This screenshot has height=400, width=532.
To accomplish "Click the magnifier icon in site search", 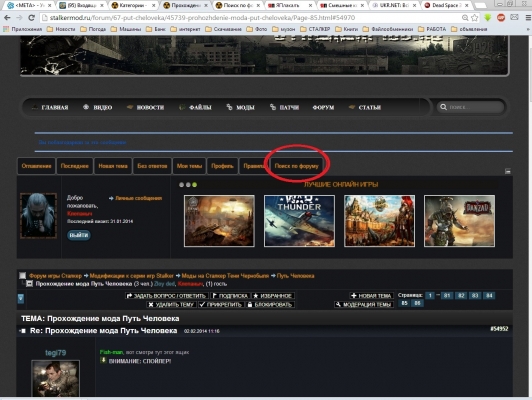I will [443, 107].
